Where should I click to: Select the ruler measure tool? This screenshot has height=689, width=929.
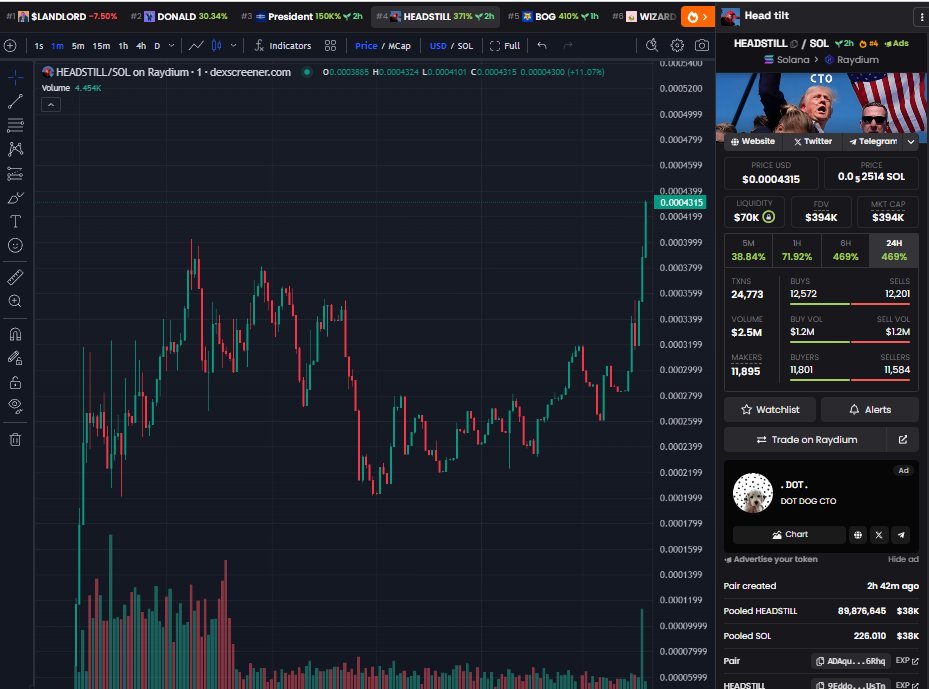point(15,277)
